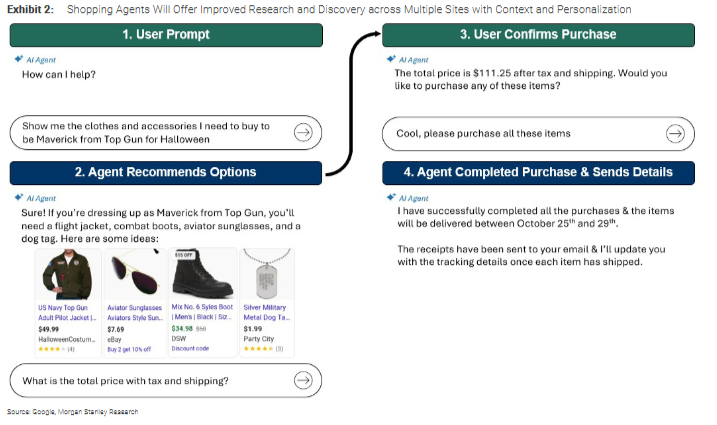Click AI Agent sparkle icon under Agent Completed Purchase
The height and width of the screenshot is (425, 717).
coord(391,197)
